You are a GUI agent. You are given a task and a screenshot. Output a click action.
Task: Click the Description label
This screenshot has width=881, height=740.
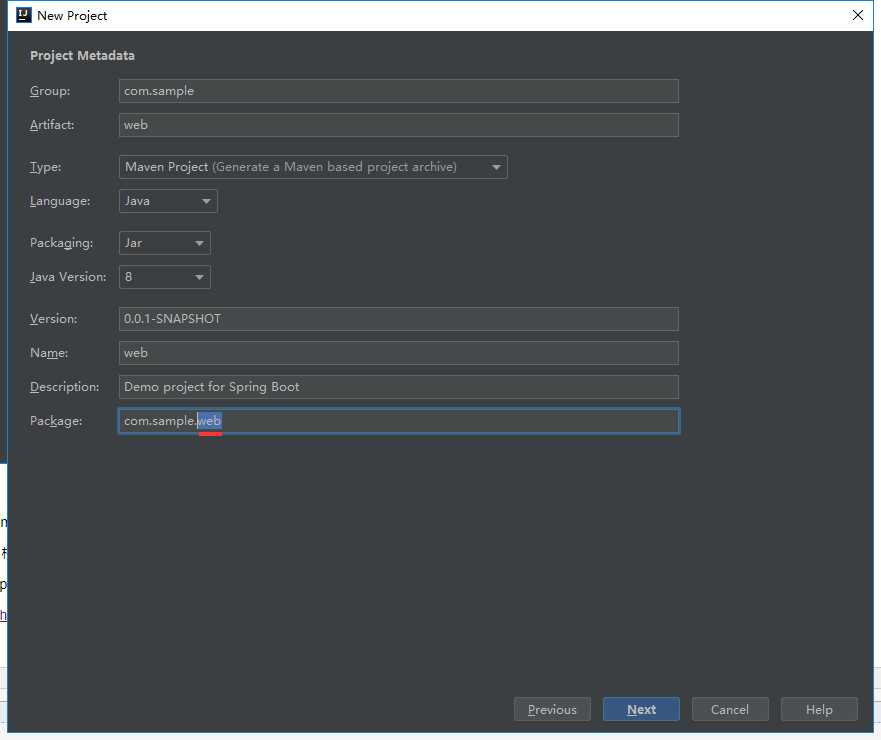65,387
